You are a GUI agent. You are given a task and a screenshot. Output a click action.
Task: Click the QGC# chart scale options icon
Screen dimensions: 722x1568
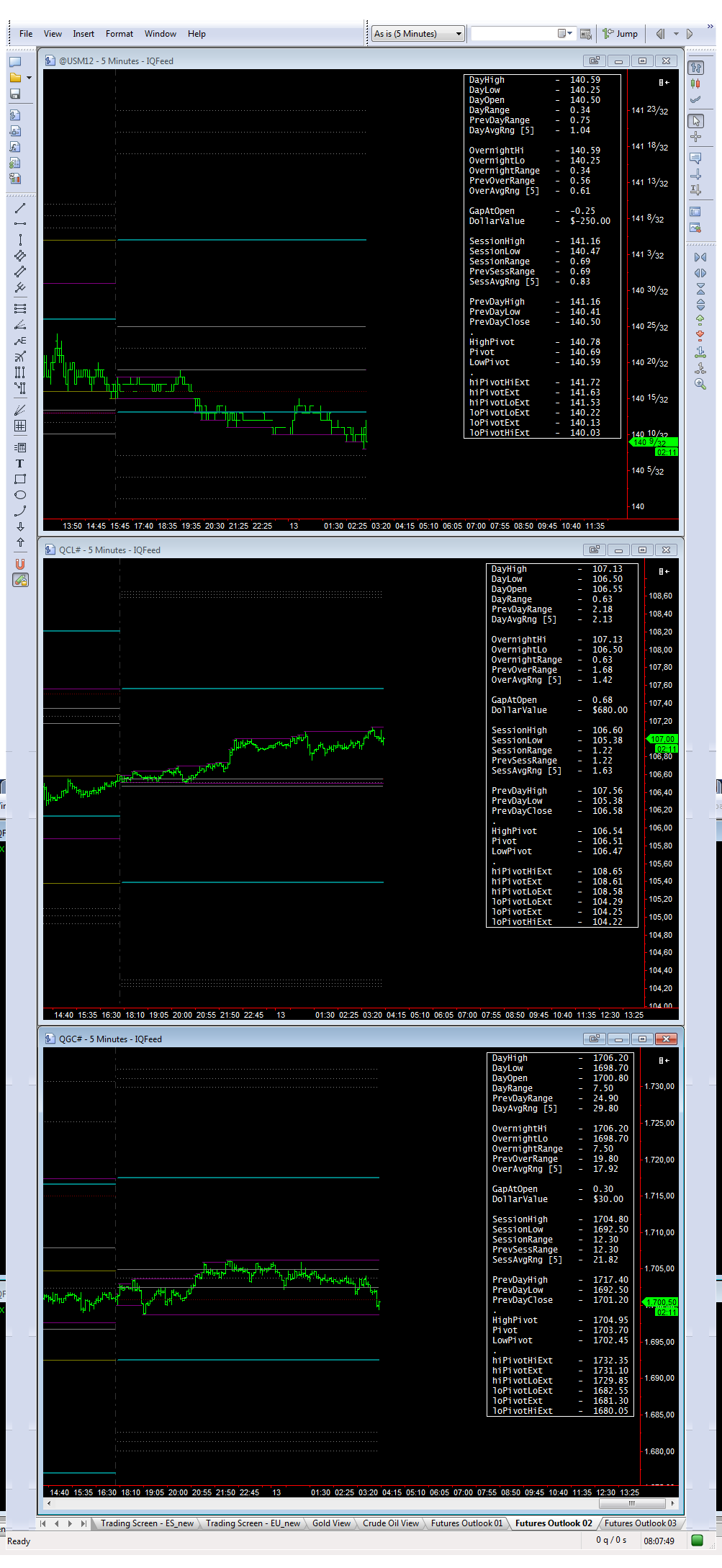664,1060
